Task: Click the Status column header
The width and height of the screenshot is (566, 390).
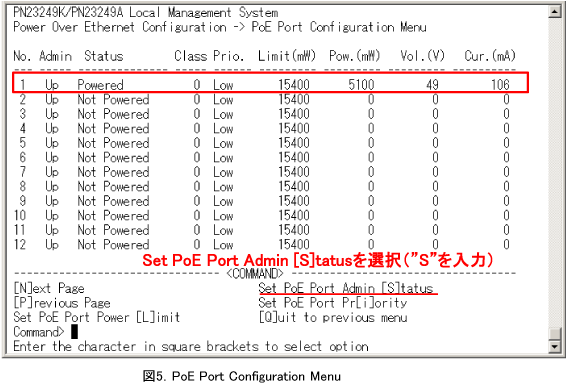Action: (104, 56)
